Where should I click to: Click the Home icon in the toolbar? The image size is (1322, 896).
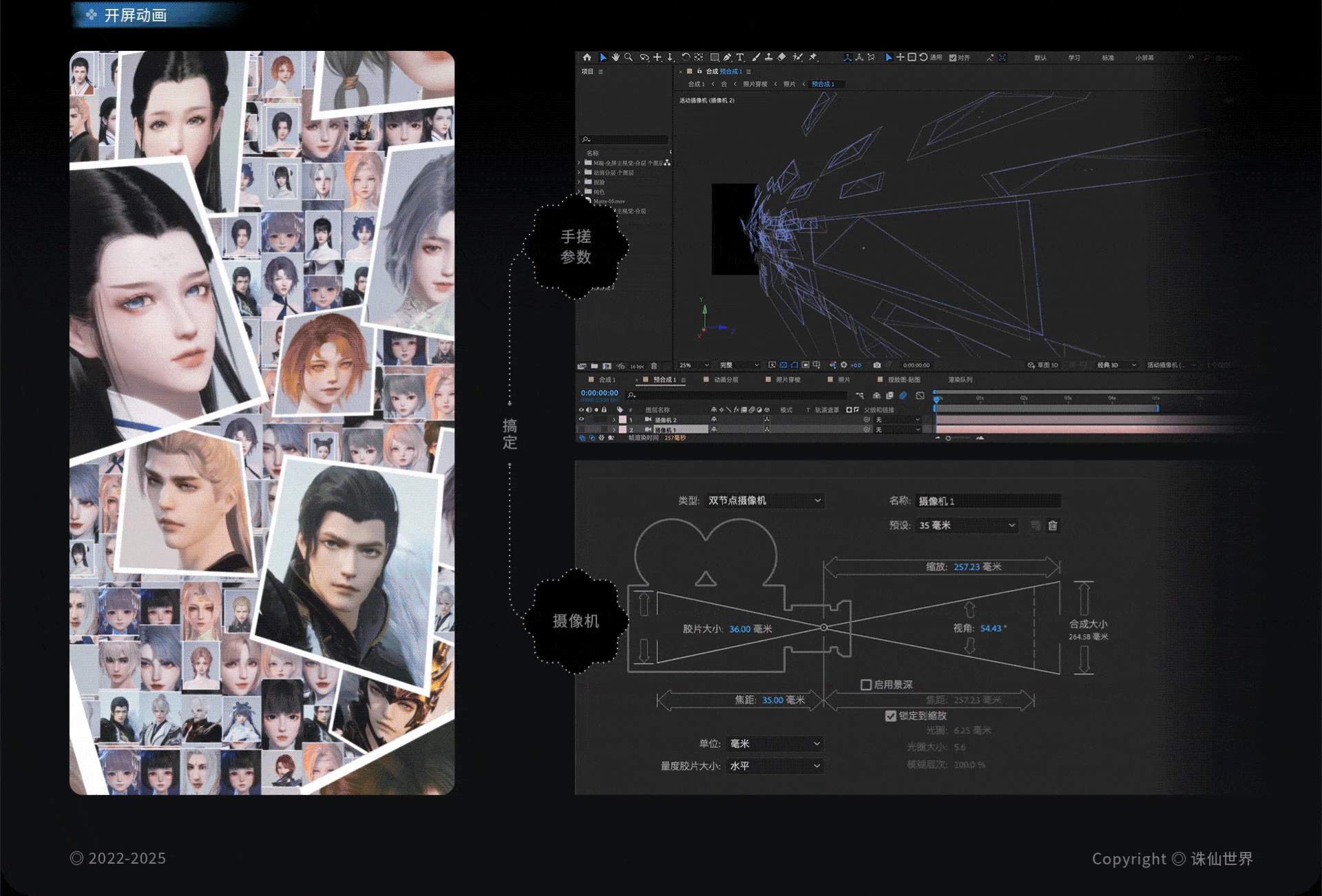[x=587, y=57]
